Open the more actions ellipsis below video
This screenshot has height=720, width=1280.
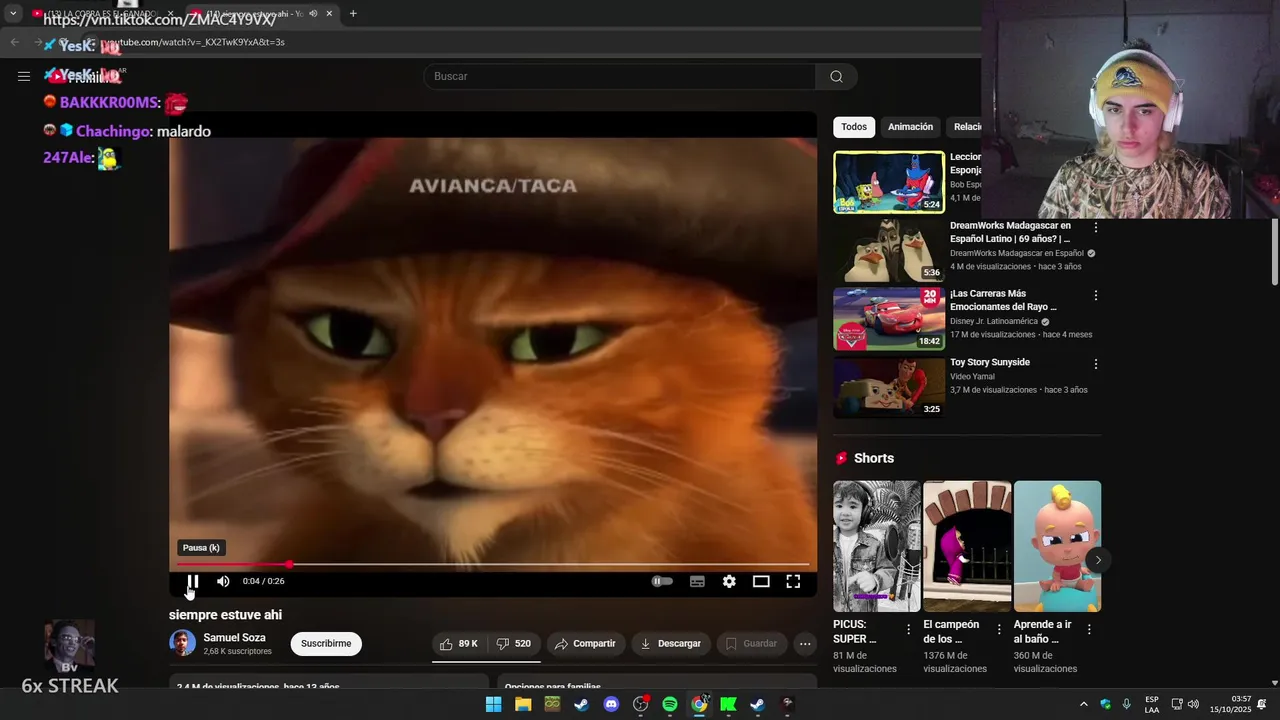(x=804, y=644)
